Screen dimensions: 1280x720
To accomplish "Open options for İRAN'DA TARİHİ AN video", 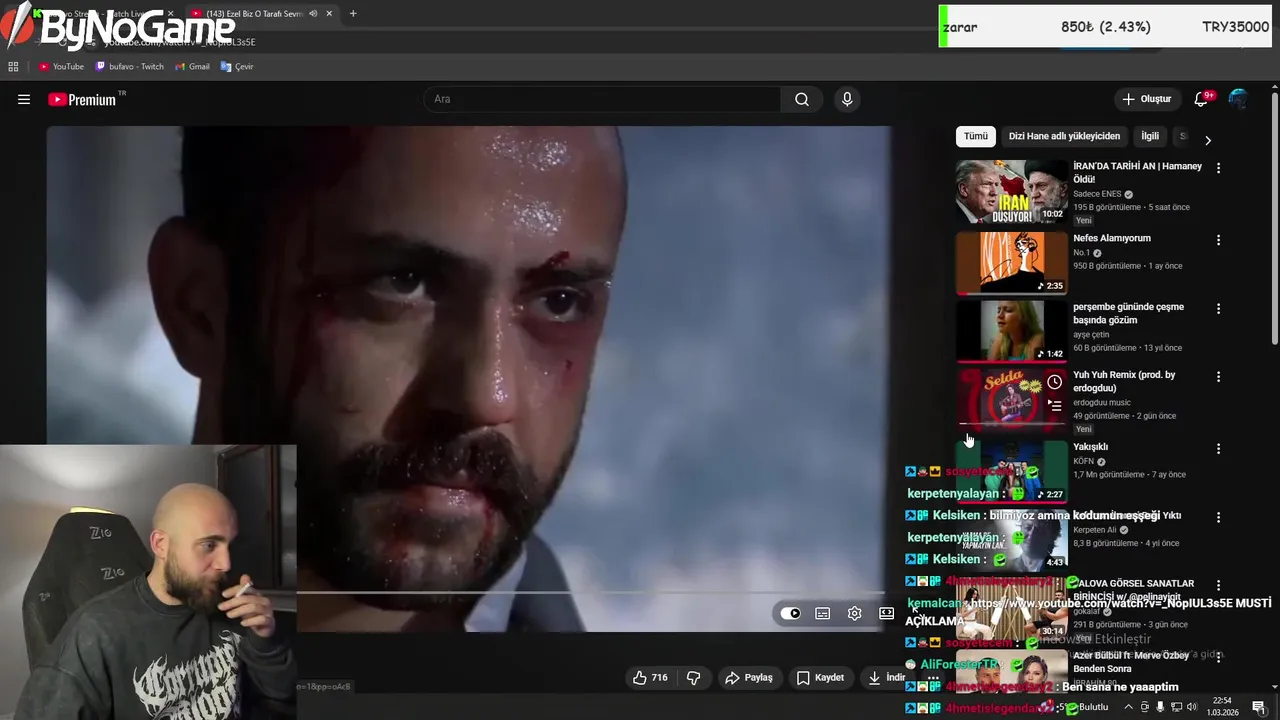I will (1218, 168).
